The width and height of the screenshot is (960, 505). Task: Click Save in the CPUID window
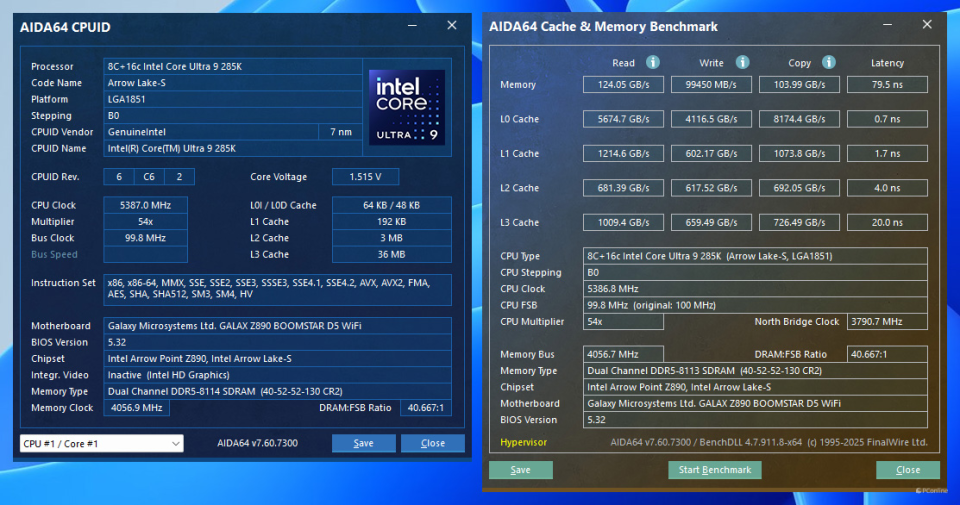pos(364,443)
